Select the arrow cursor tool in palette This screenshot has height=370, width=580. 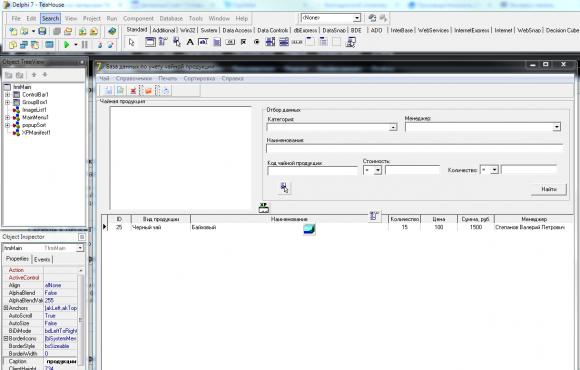pyautogui.click(x=131, y=42)
